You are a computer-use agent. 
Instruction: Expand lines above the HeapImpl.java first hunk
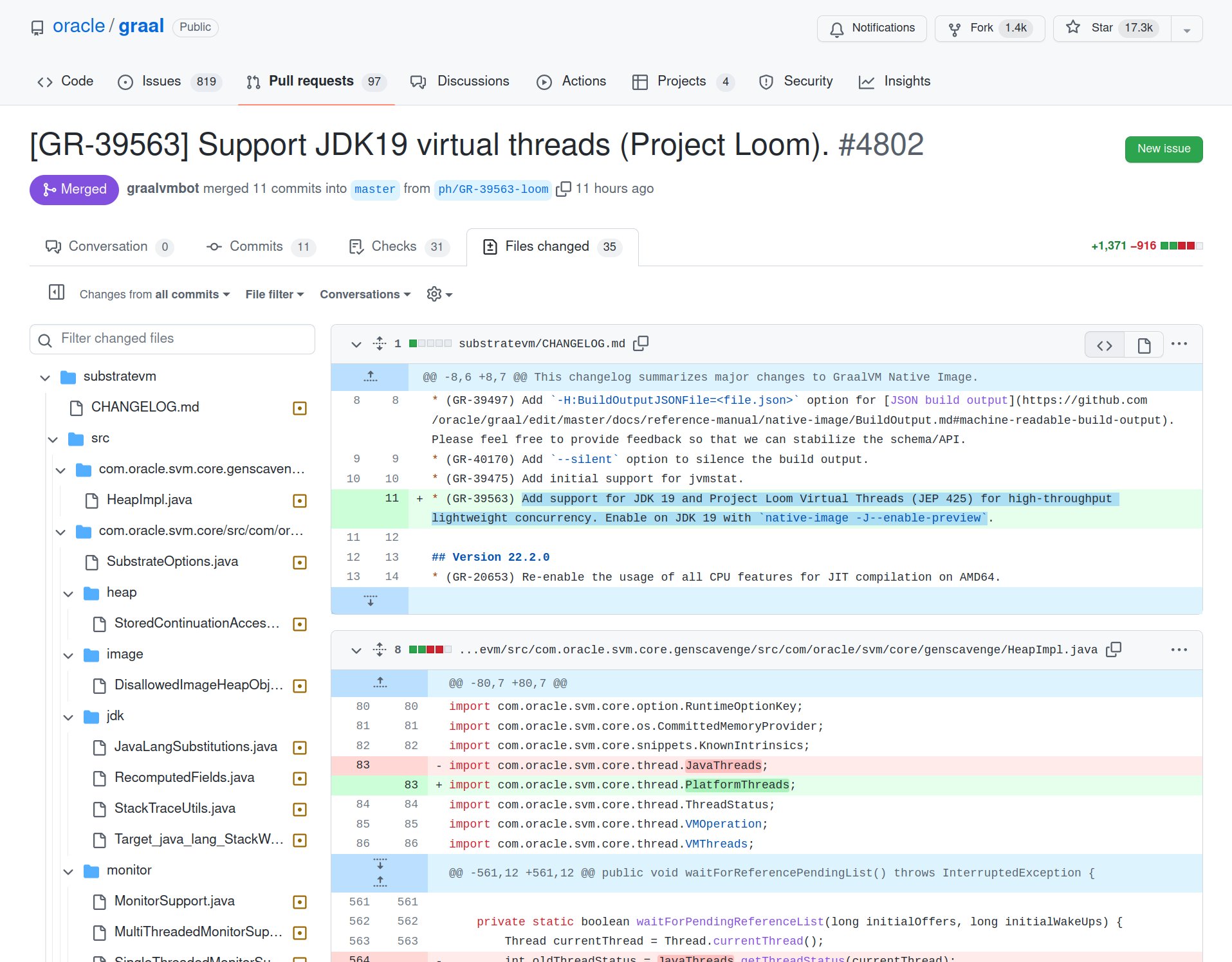[x=380, y=684]
